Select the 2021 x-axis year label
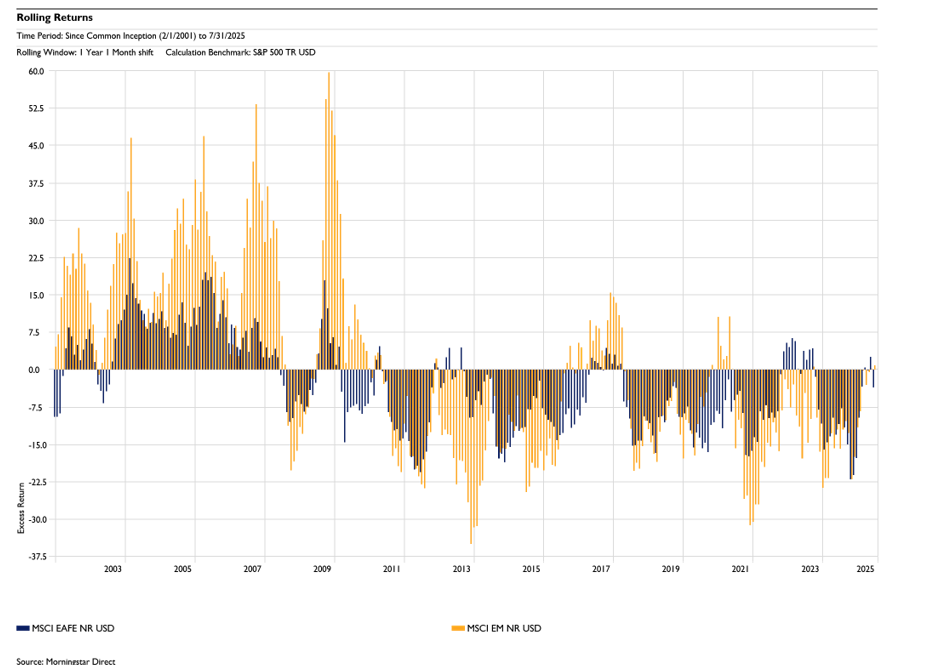The height and width of the screenshot is (665, 938). pos(740,569)
